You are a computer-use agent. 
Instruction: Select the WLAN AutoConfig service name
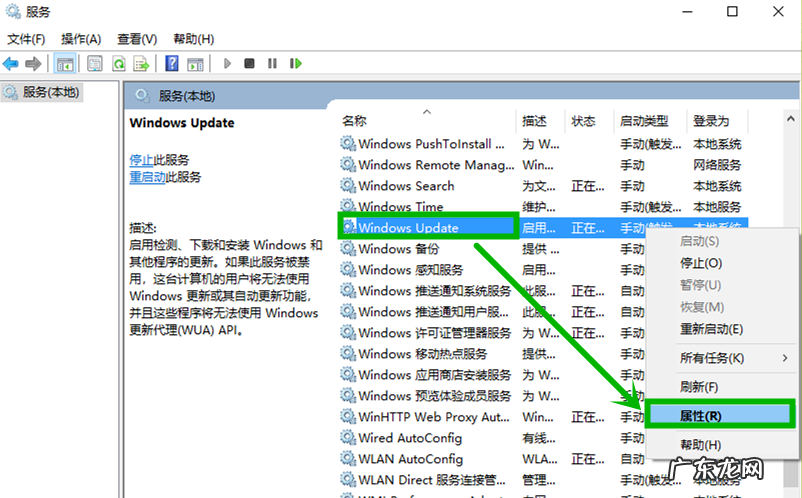click(x=410, y=459)
